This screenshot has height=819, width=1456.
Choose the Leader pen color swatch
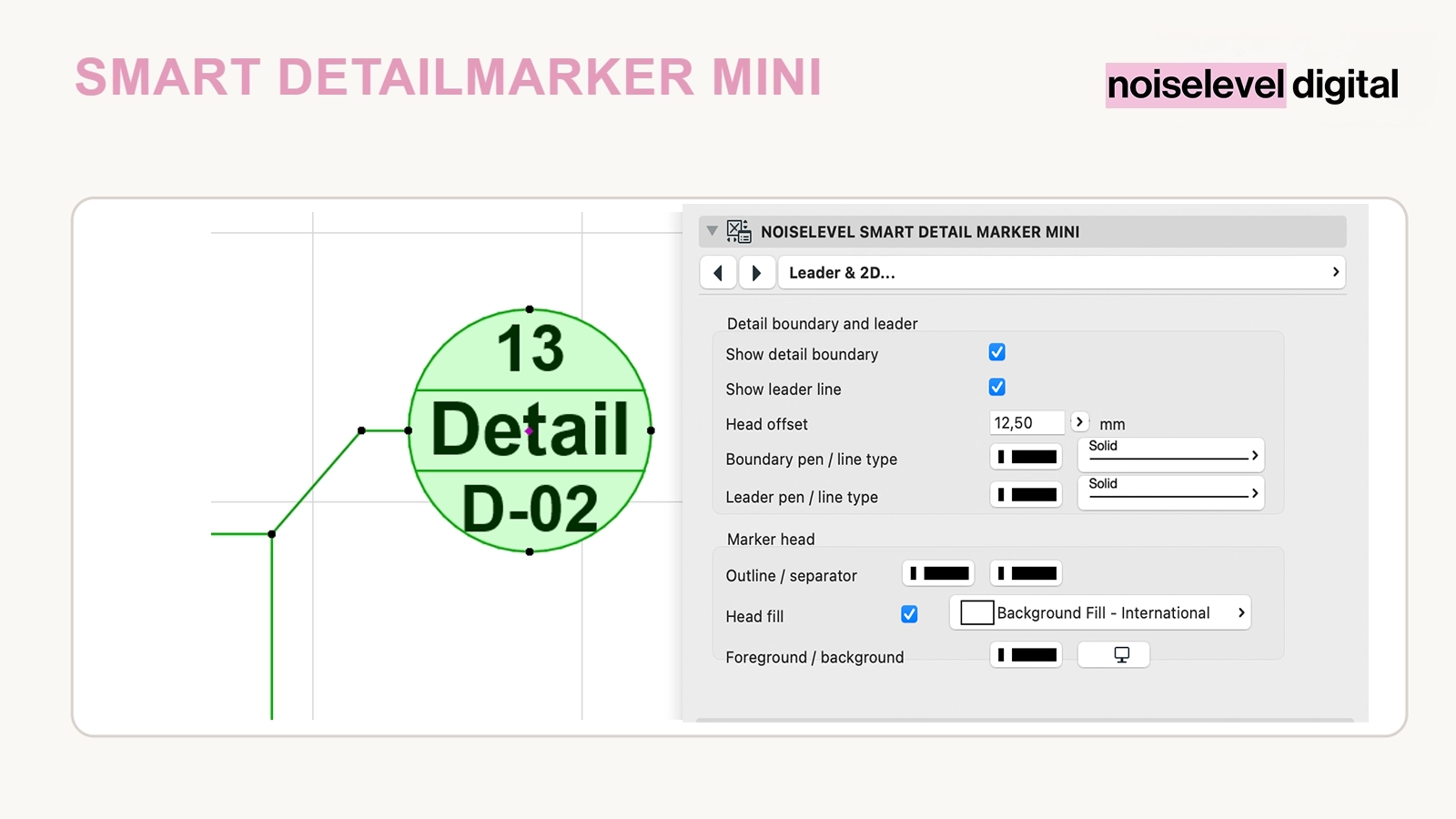[x=1026, y=495]
